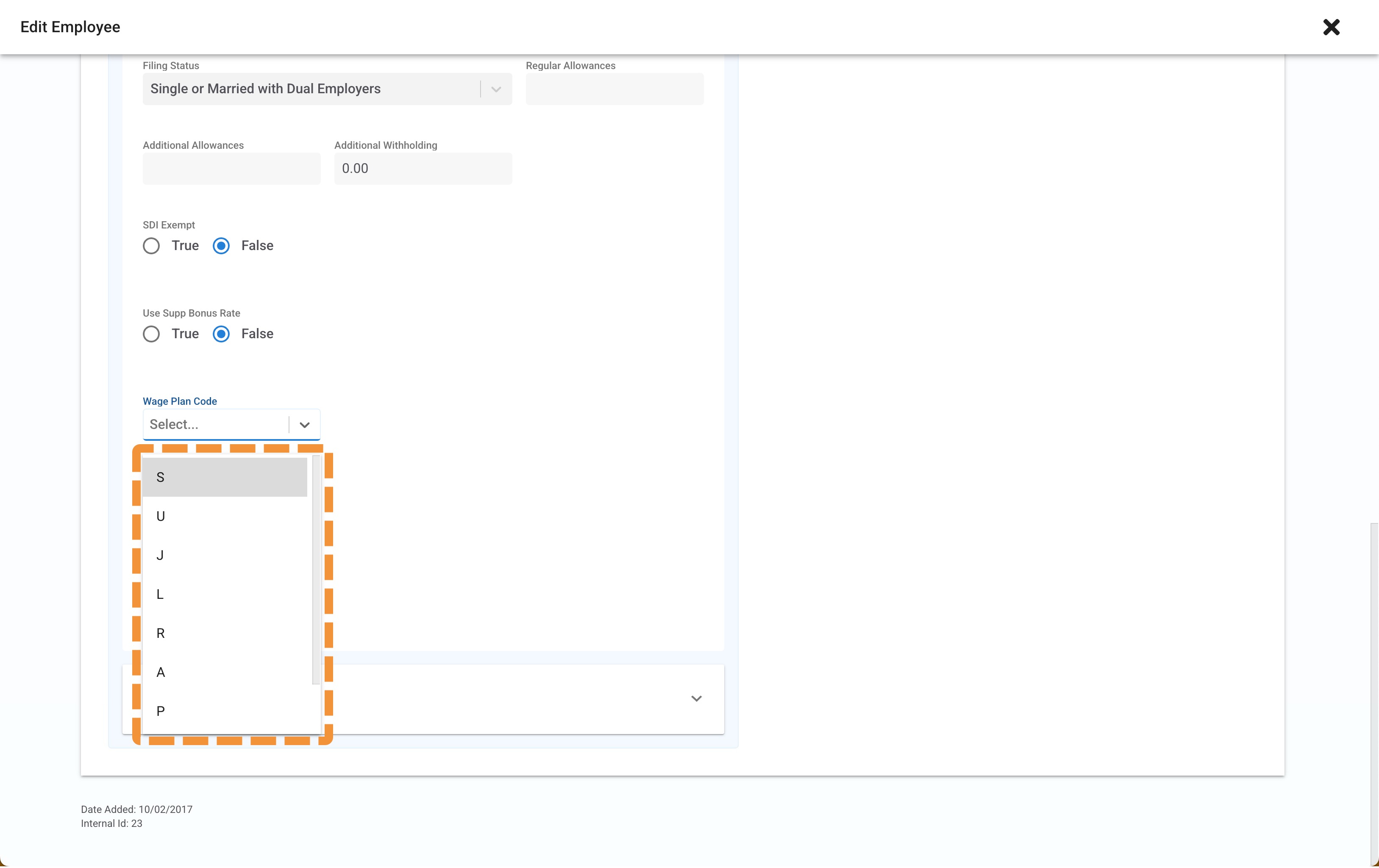Click the Wage Plan Code Select text box
This screenshot has width=1379, height=868.
pos(215,425)
